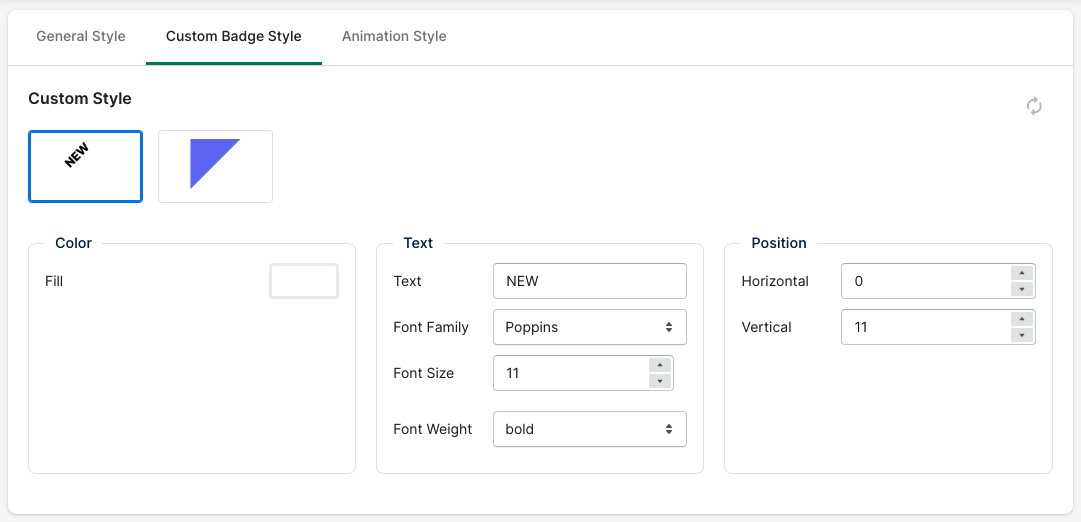Click the badge Text input field

pos(590,281)
